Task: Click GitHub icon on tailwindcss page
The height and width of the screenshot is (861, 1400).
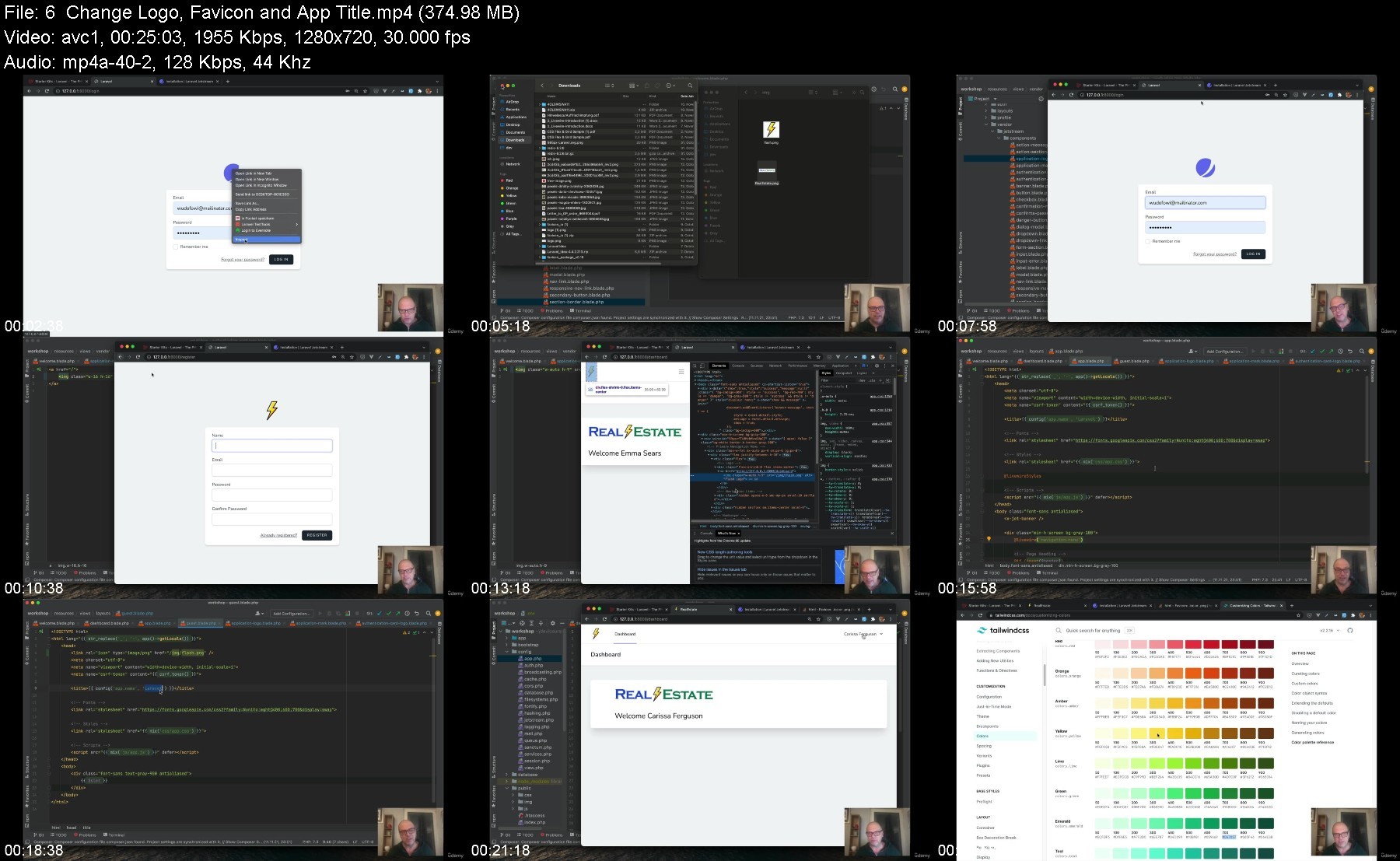Action: (x=1349, y=630)
